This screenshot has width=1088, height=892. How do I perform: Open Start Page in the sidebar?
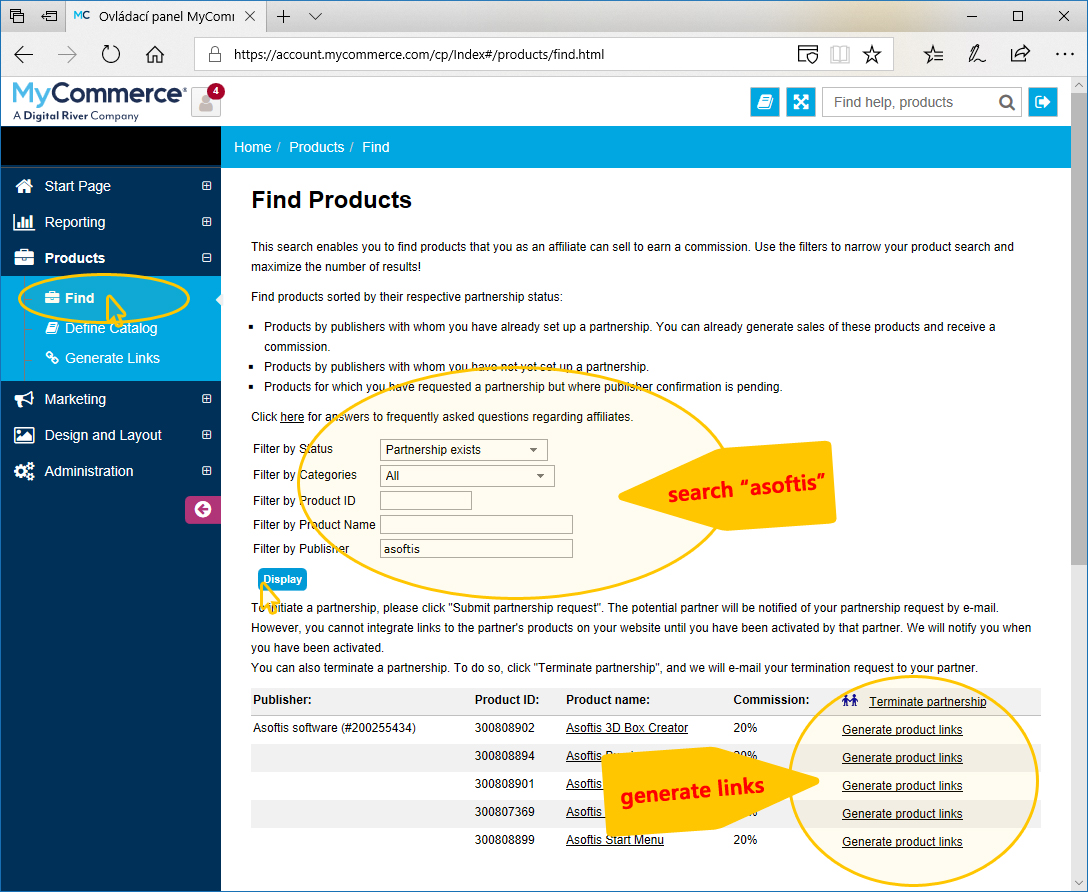(78, 186)
